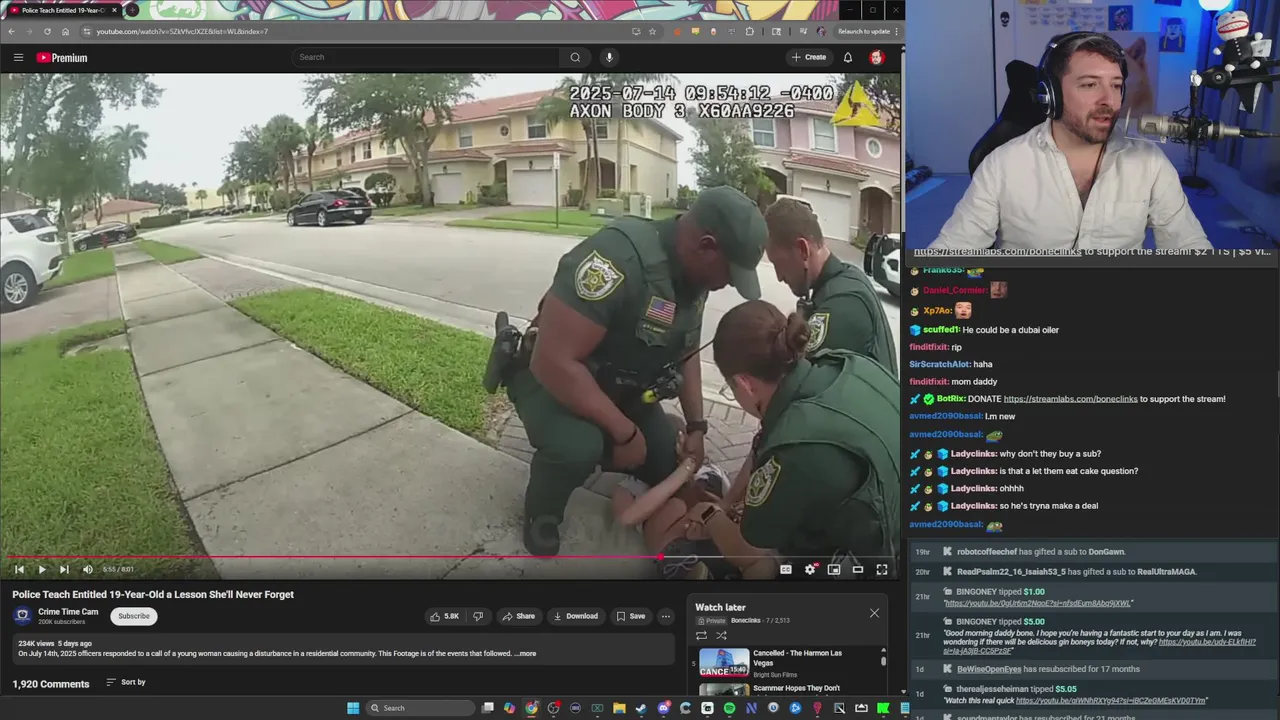Toggle theater mode on the player
The height and width of the screenshot is (720, 1280).
click(858, 569)
